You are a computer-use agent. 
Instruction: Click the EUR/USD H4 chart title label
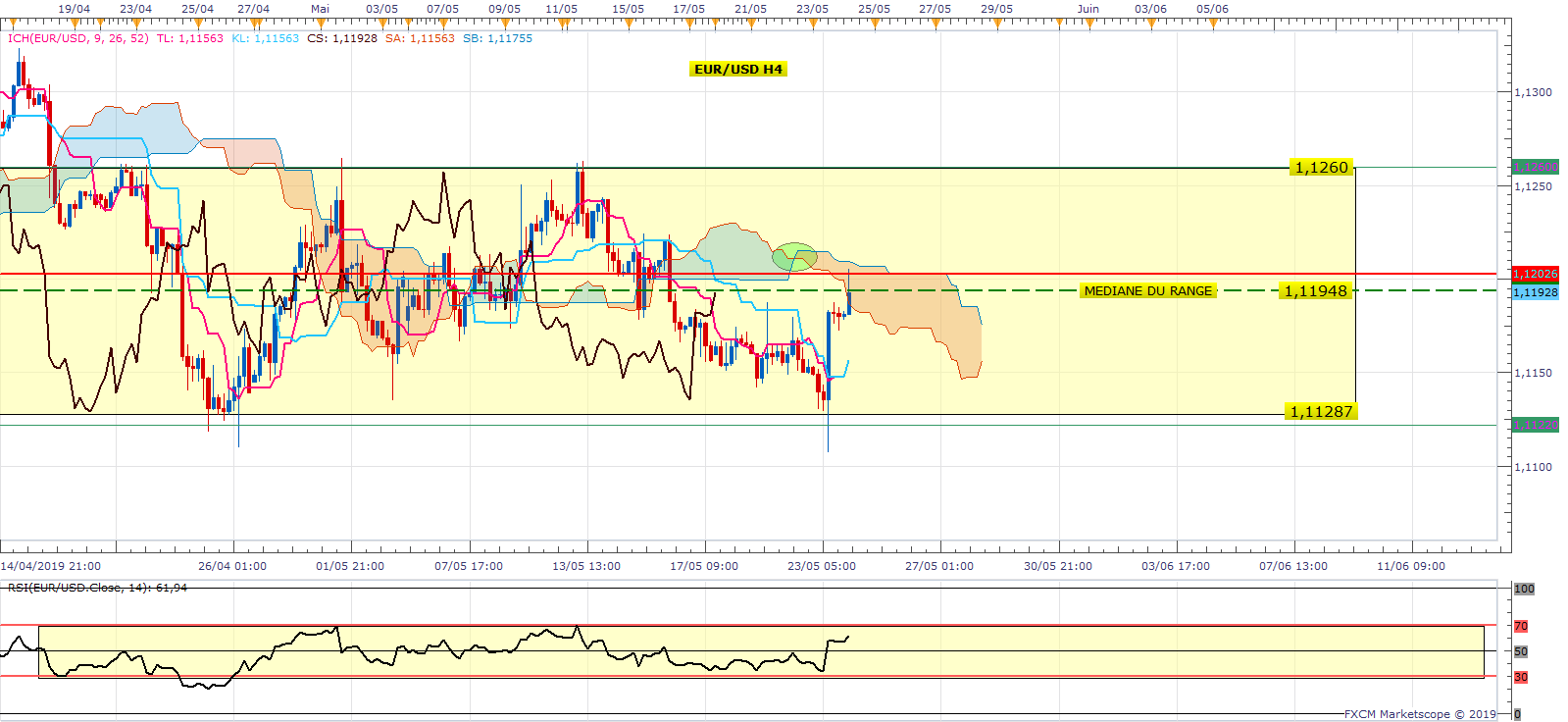click(738, 69)
